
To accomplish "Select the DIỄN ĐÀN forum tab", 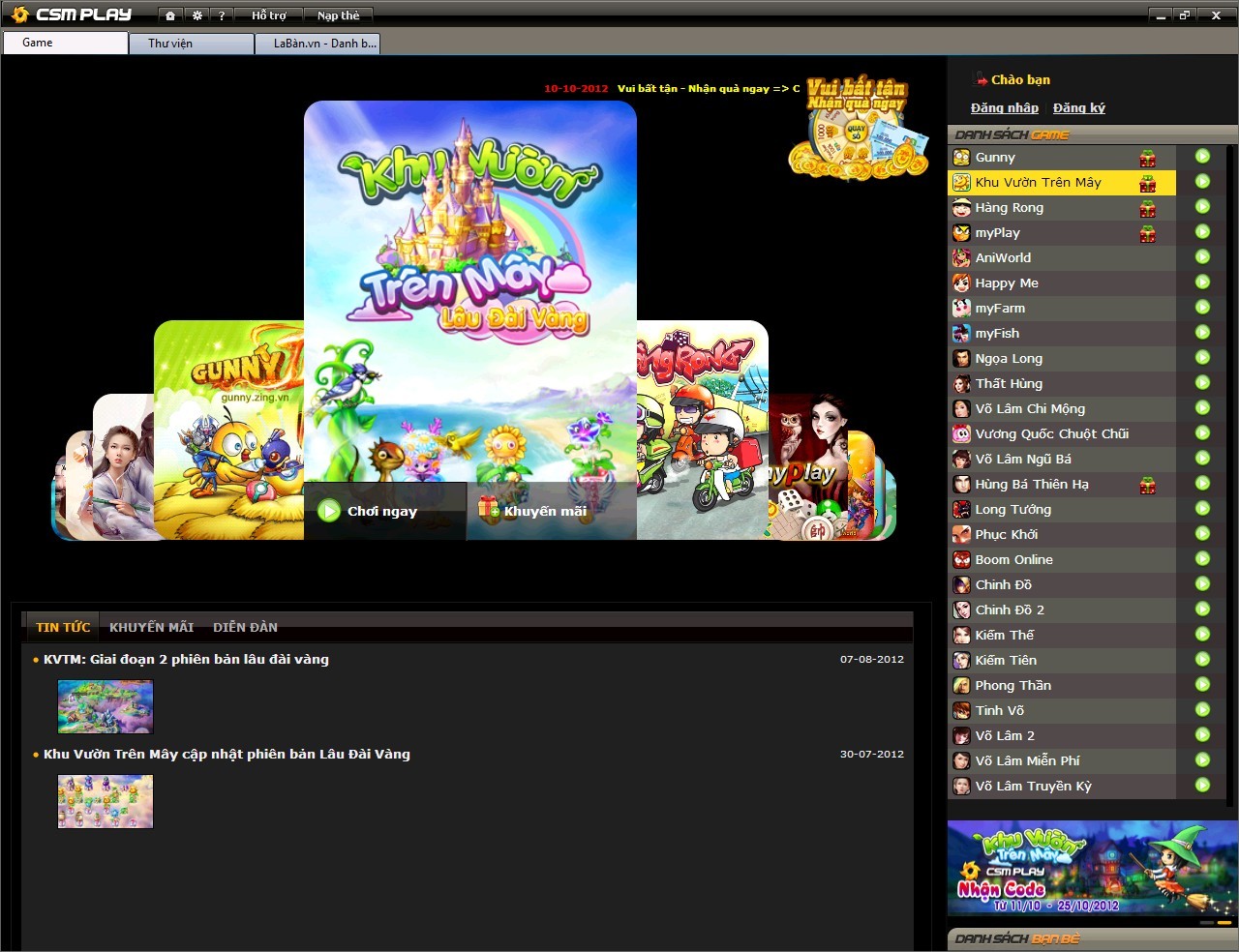I will click(245, 627).
